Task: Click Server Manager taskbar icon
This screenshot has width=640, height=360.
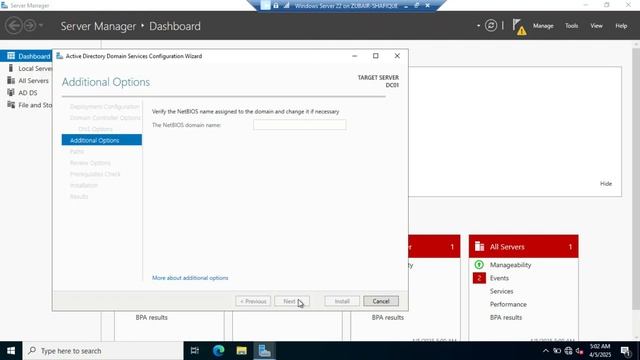Action: click(x=264, y=351)
